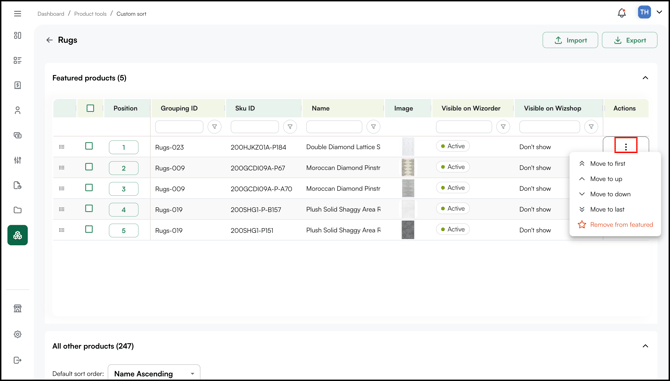Open the sliders adjustments icon in the sidebar

tap(18, 160)
